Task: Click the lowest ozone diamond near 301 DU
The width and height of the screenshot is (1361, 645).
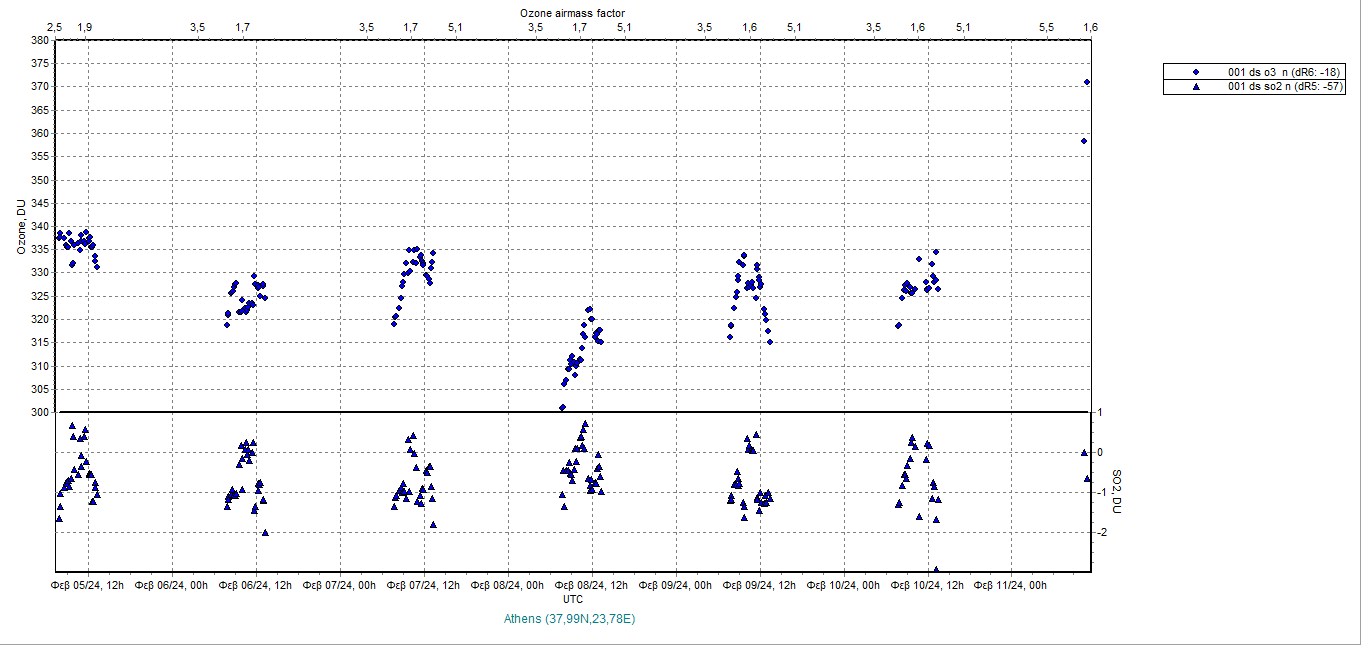Action: tap(562, 407)
